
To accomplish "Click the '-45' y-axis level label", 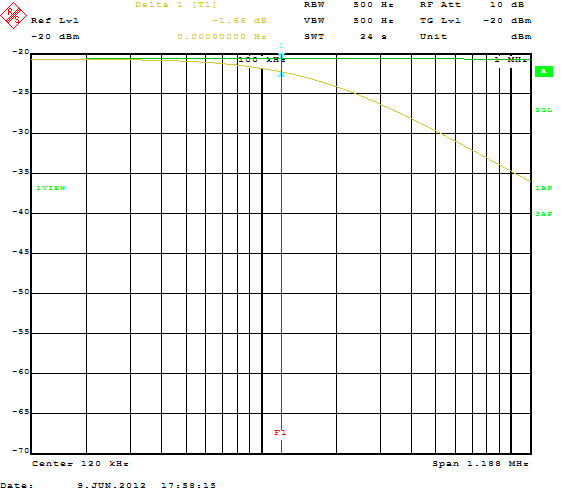I will click(x=21, y=252).
